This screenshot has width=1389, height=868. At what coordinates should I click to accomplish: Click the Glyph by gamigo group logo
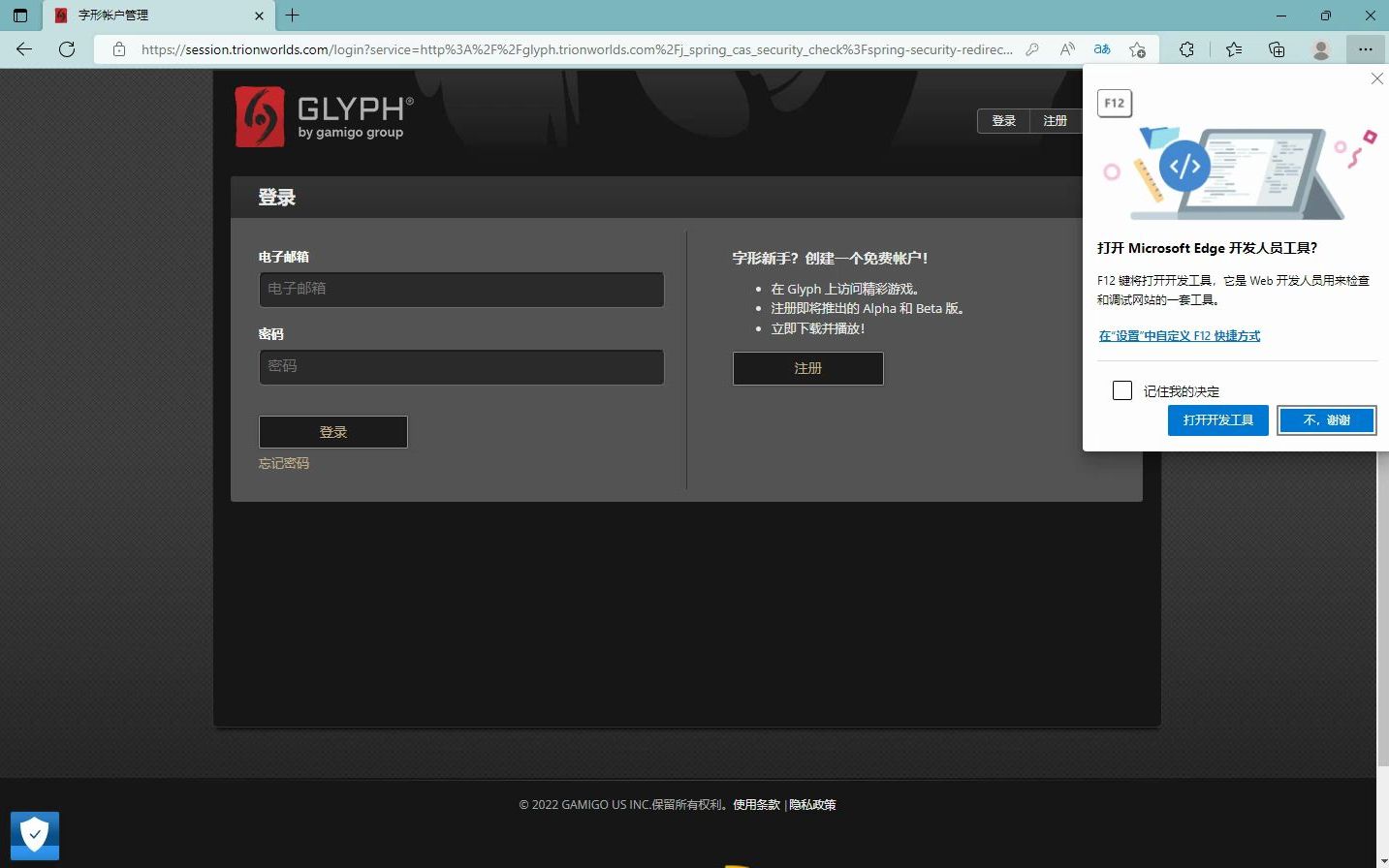coord(325,117)
